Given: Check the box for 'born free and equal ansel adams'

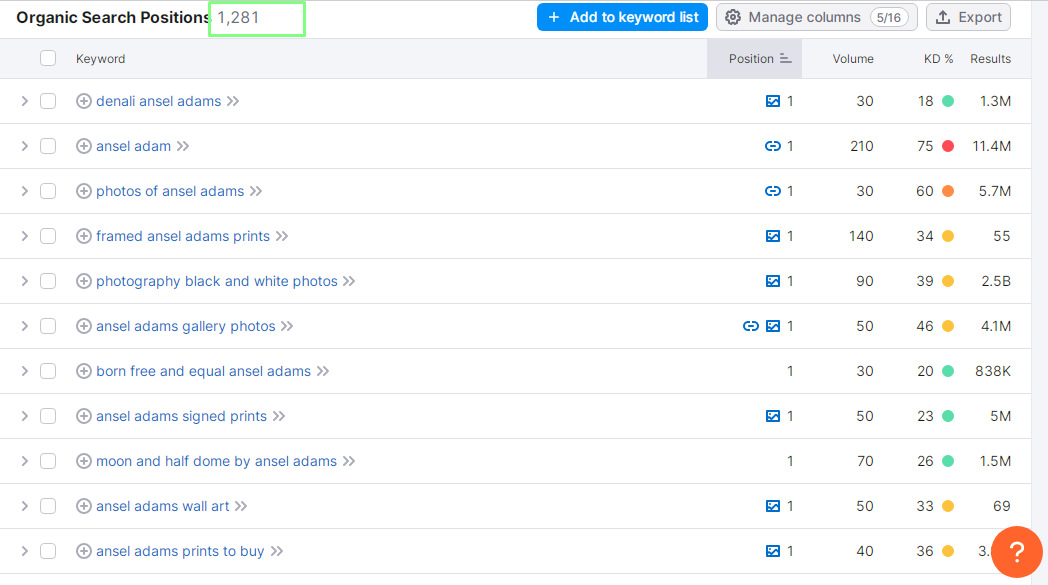Looking at the screenshot, I should (48, 371).
